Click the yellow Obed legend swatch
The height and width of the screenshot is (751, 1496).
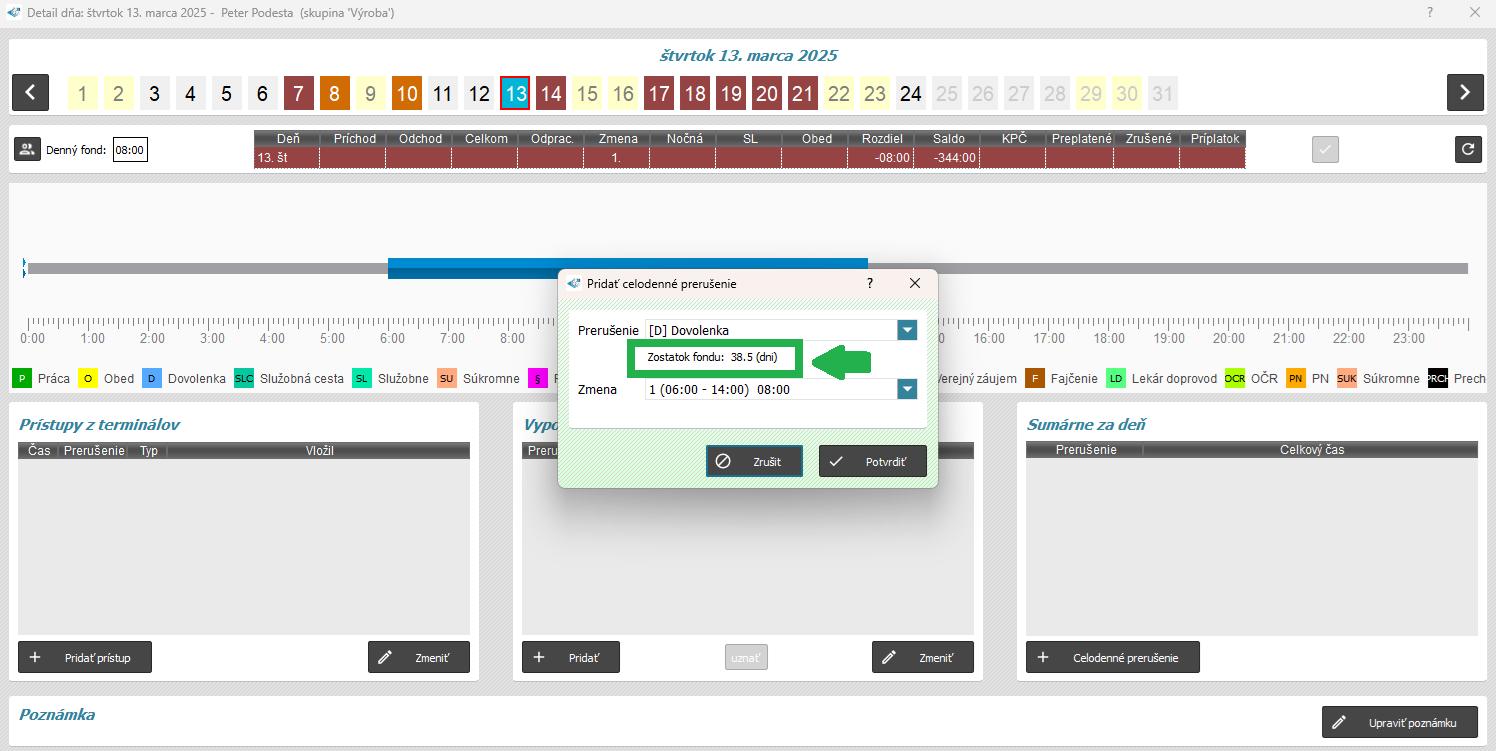(x=88, y=378)
